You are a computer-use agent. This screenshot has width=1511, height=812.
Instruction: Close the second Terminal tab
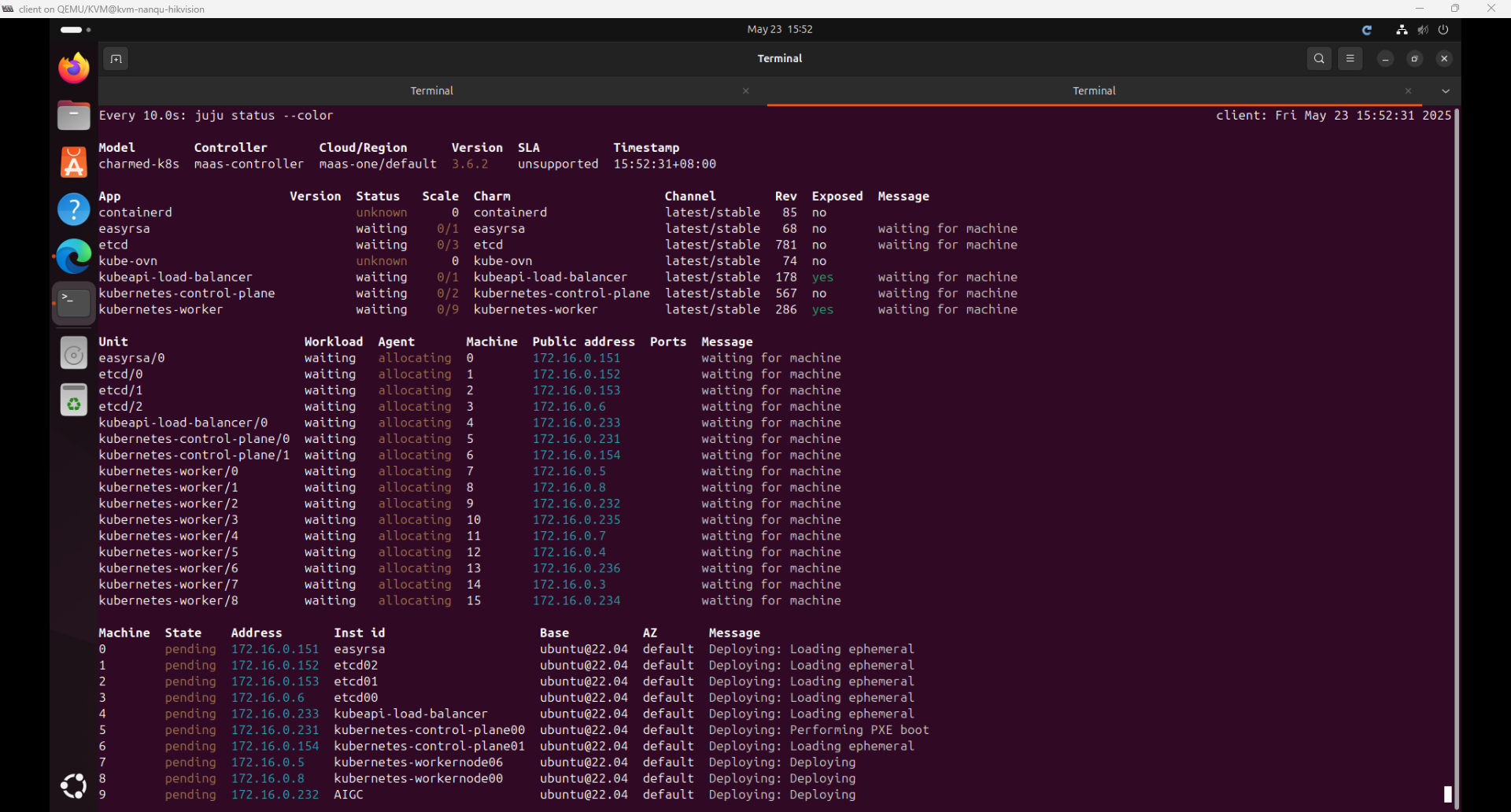pyautogui.click(x=1409, y=91)
